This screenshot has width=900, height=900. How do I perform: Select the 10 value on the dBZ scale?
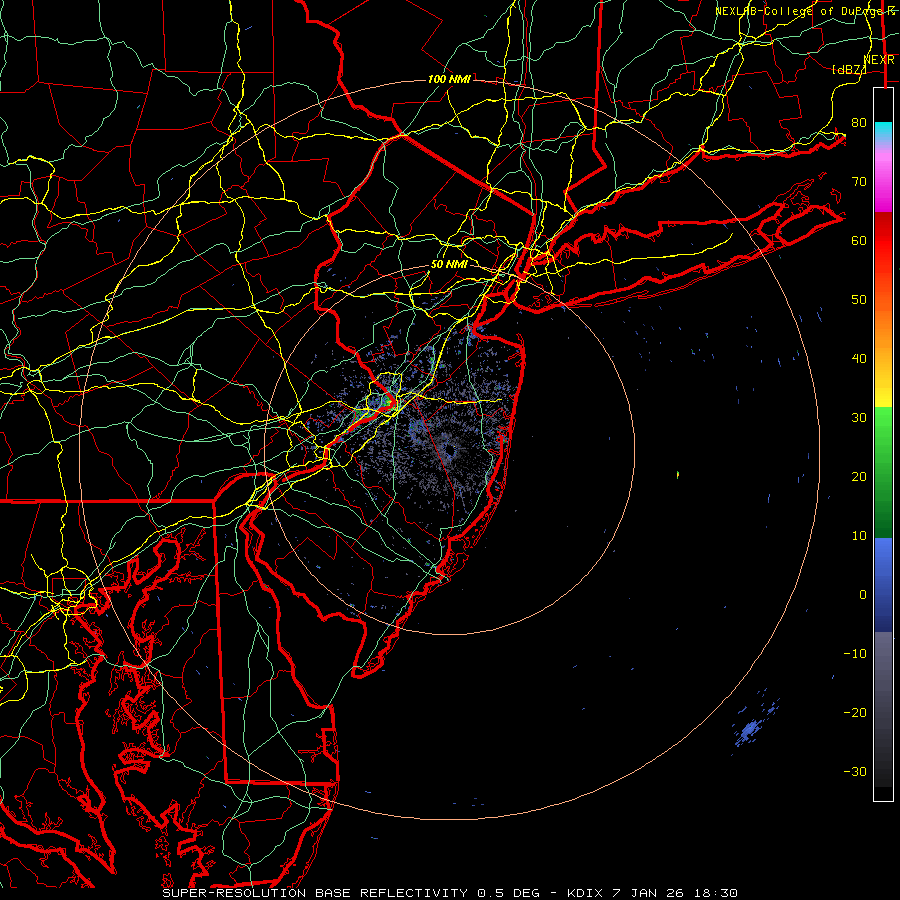(859, 536)
